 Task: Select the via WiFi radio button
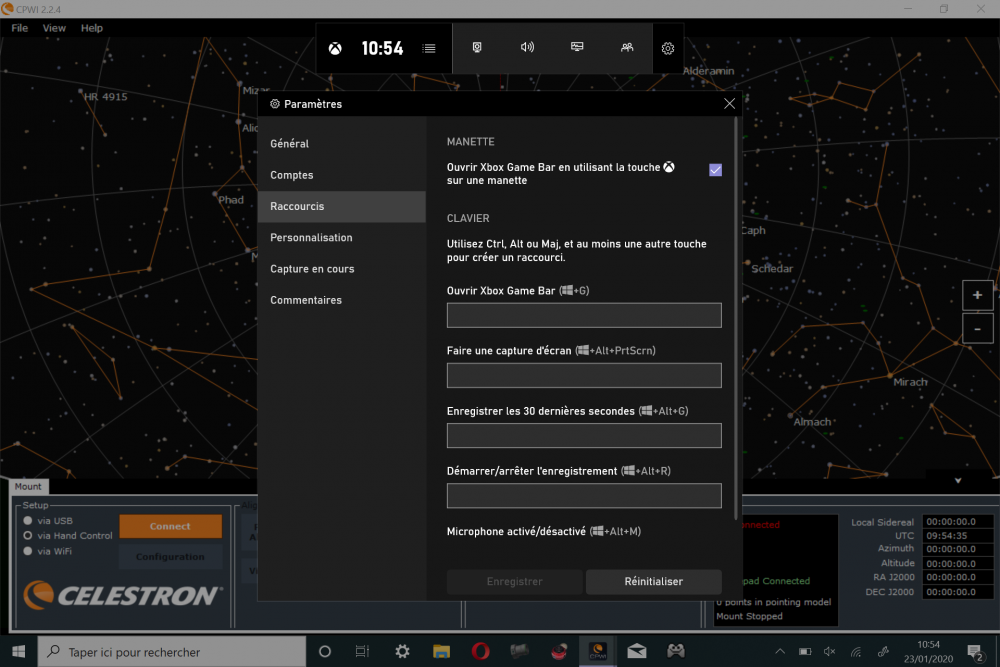point(29,551)
